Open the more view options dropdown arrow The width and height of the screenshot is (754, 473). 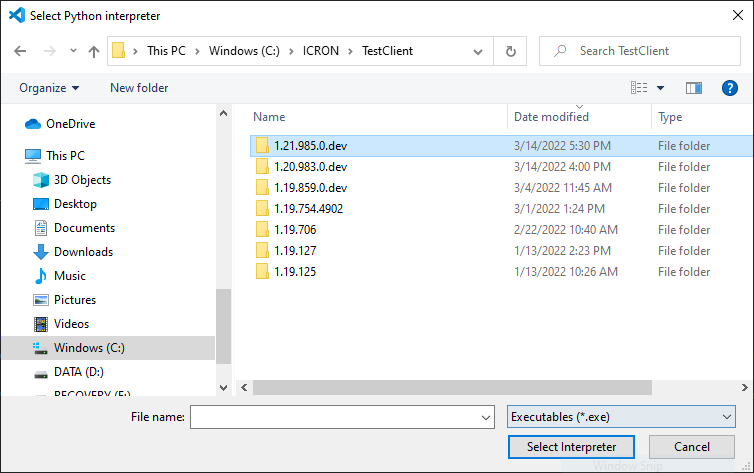click(x=661, y=88)
